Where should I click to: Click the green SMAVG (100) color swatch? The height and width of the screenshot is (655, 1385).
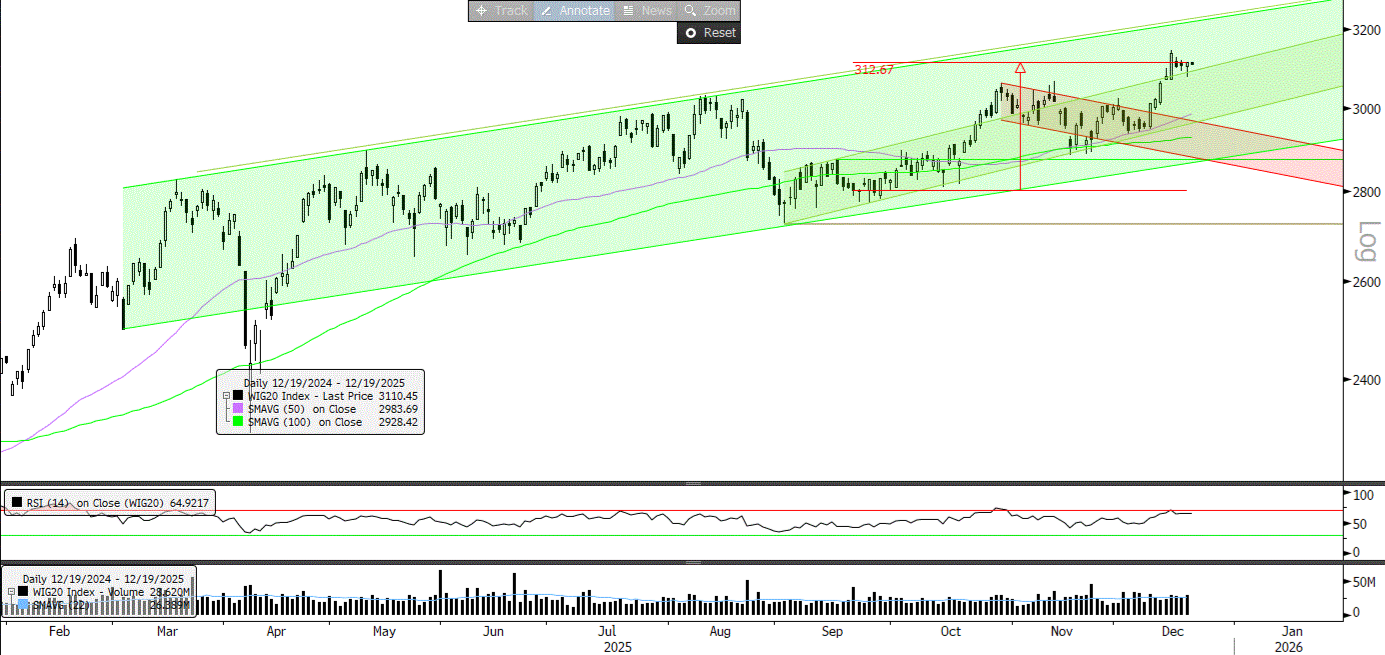(x=238, y=423)
